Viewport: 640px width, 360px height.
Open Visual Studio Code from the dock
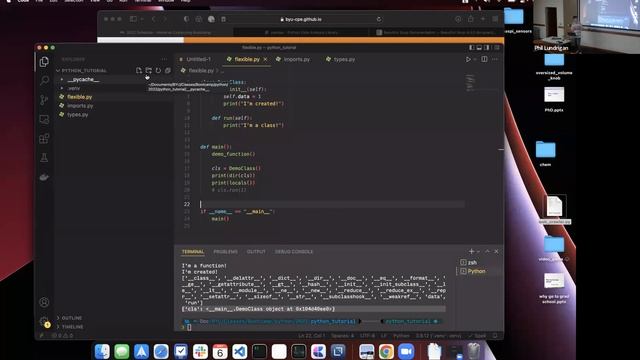[240, 351]
